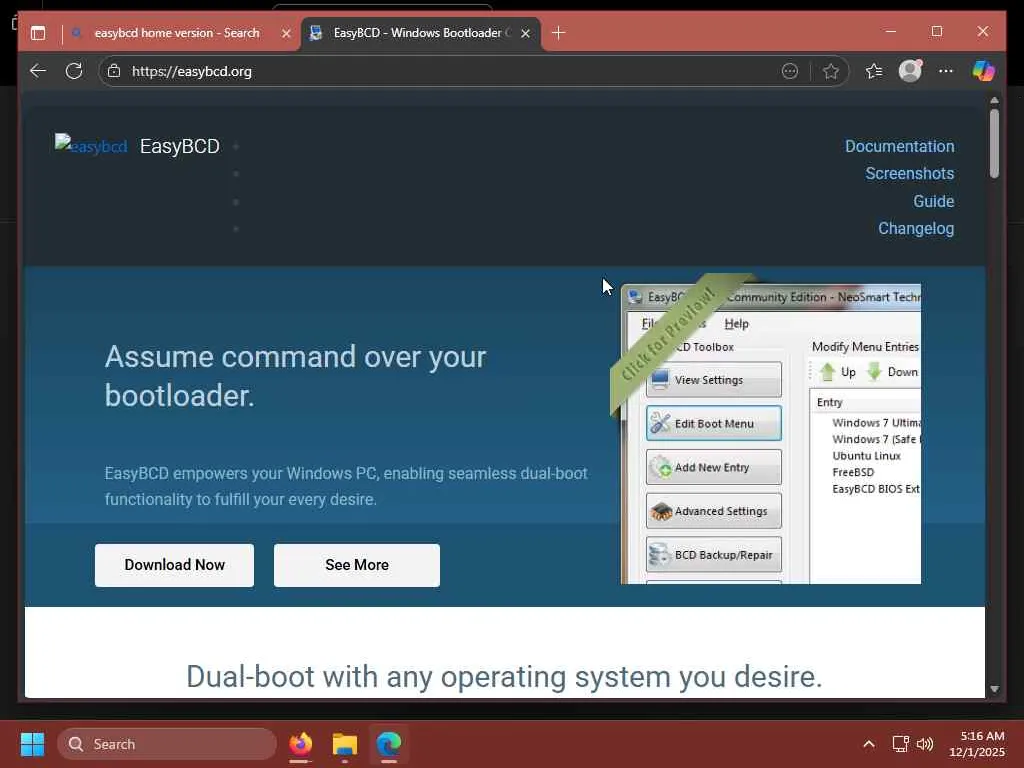The height and width of the screenshot is (768, 1024).
Task: Open the Guide link
Action: coord(933,201)
